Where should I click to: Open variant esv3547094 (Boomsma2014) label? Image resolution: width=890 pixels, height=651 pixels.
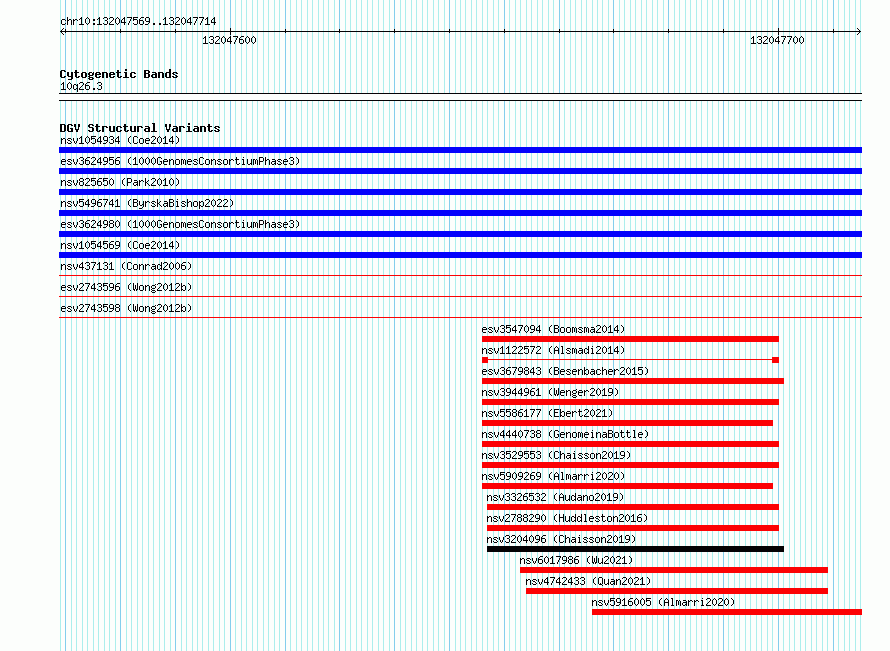(x=553, y=329)
